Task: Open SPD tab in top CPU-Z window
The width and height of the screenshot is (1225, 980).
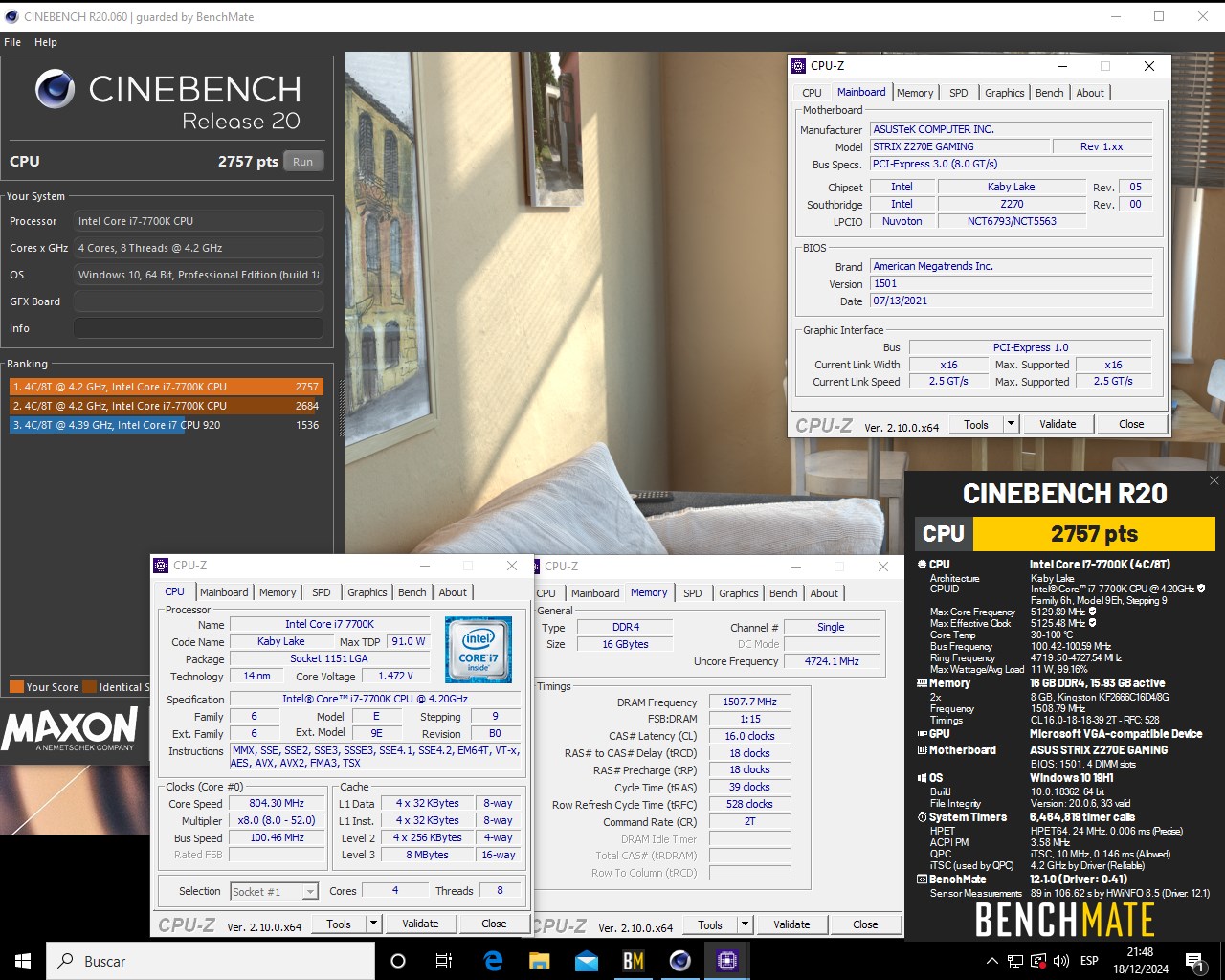Action: [959, 93]
